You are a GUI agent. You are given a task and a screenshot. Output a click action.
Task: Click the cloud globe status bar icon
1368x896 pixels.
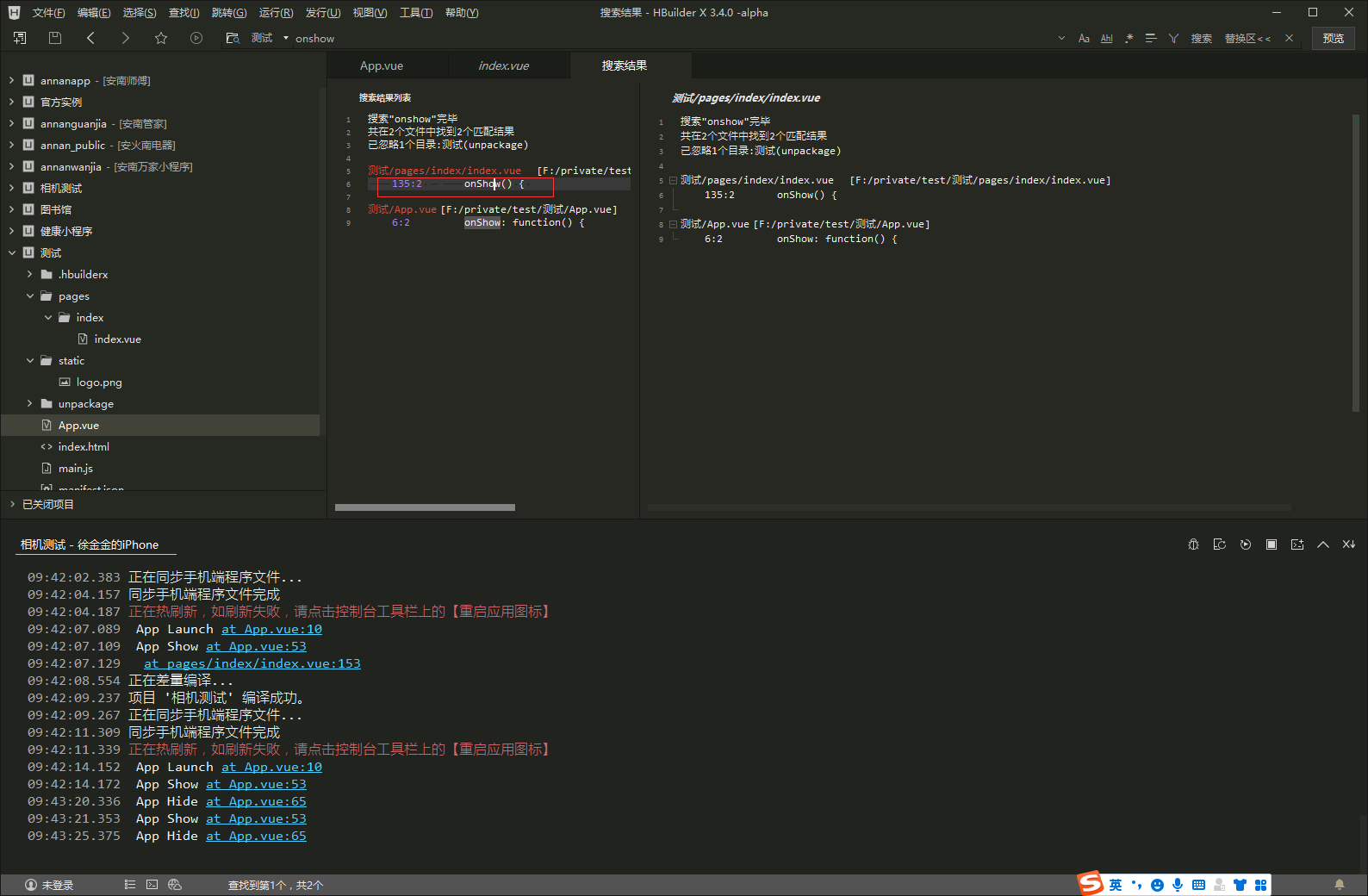click(175, 885)
